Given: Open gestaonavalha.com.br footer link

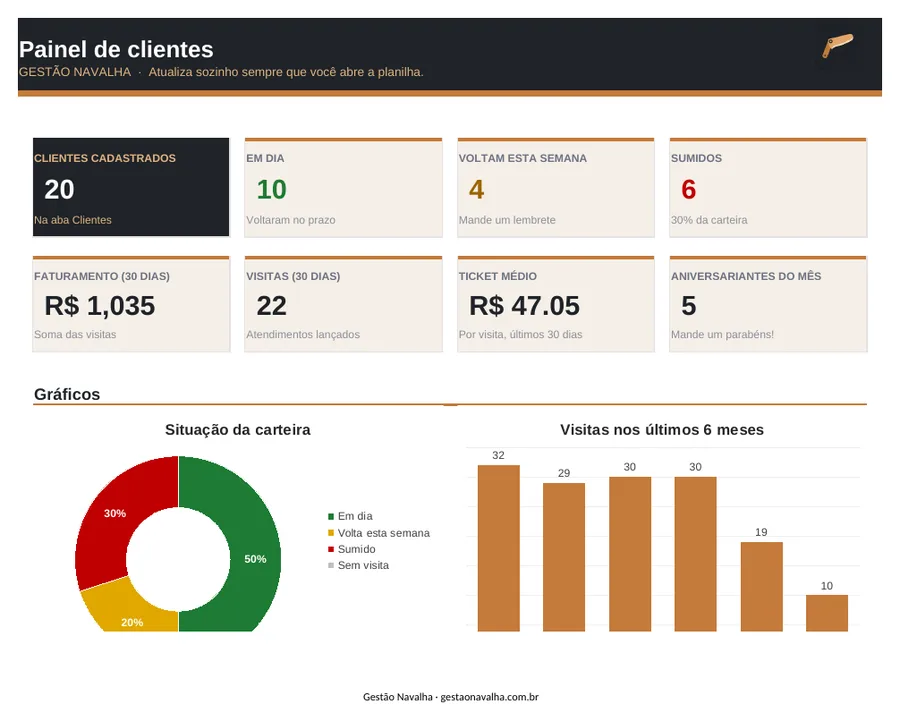Looking at the screenshot, I should click(490, 697).
